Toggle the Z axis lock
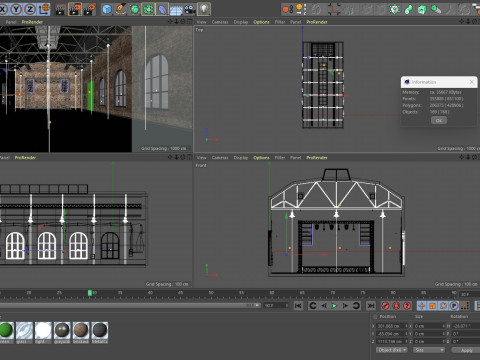The height and width of the screenshot is (360, 480). [30, 9]
